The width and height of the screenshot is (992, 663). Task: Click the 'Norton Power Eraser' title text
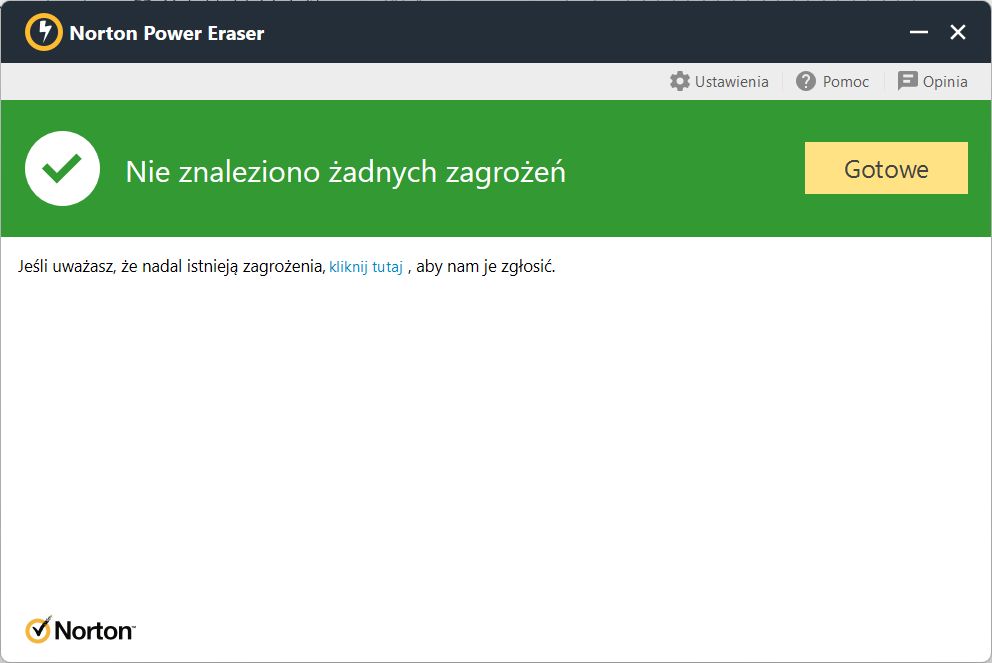(x=166, y=33)
